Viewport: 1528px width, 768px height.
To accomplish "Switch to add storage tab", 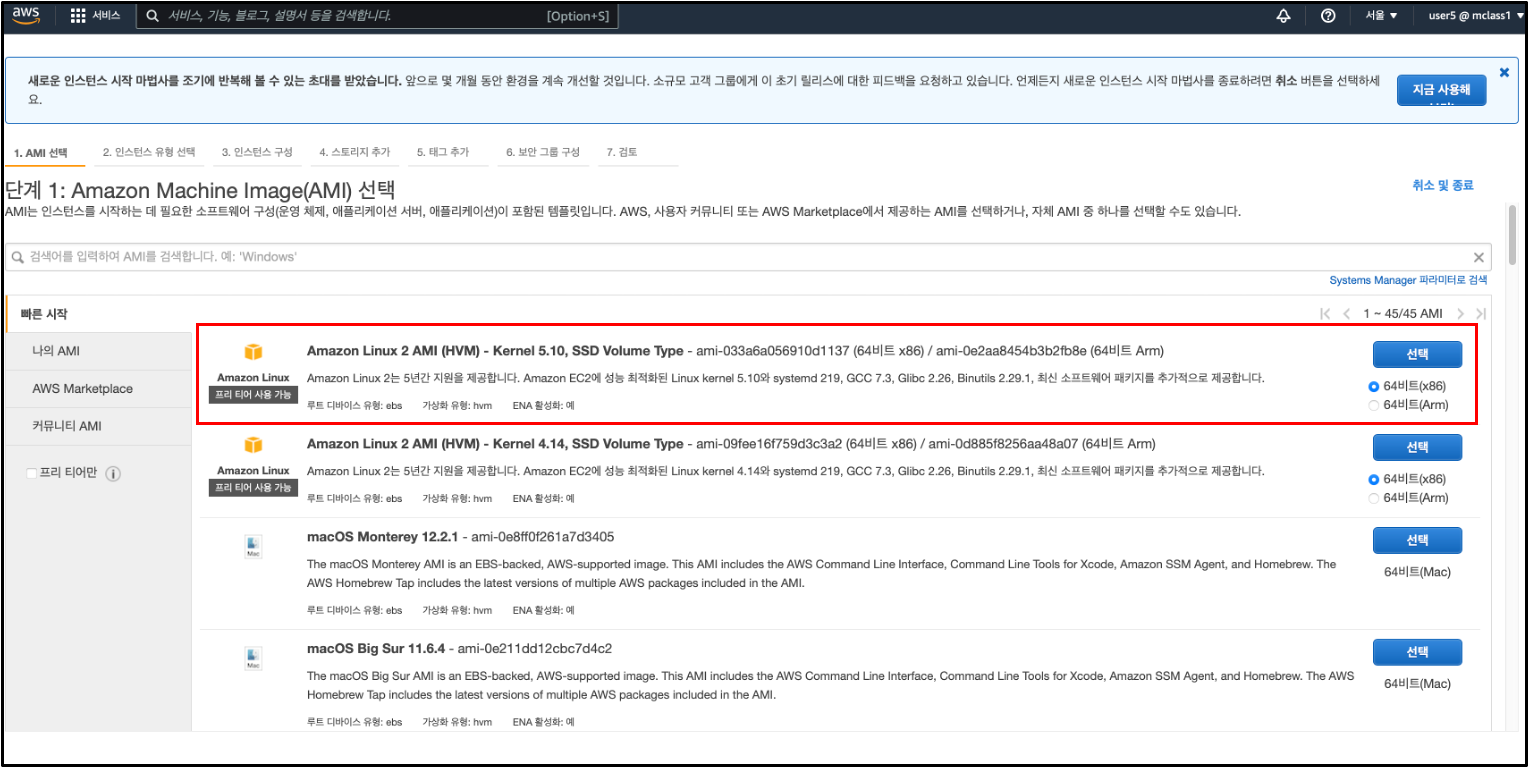I will (354, 152).
